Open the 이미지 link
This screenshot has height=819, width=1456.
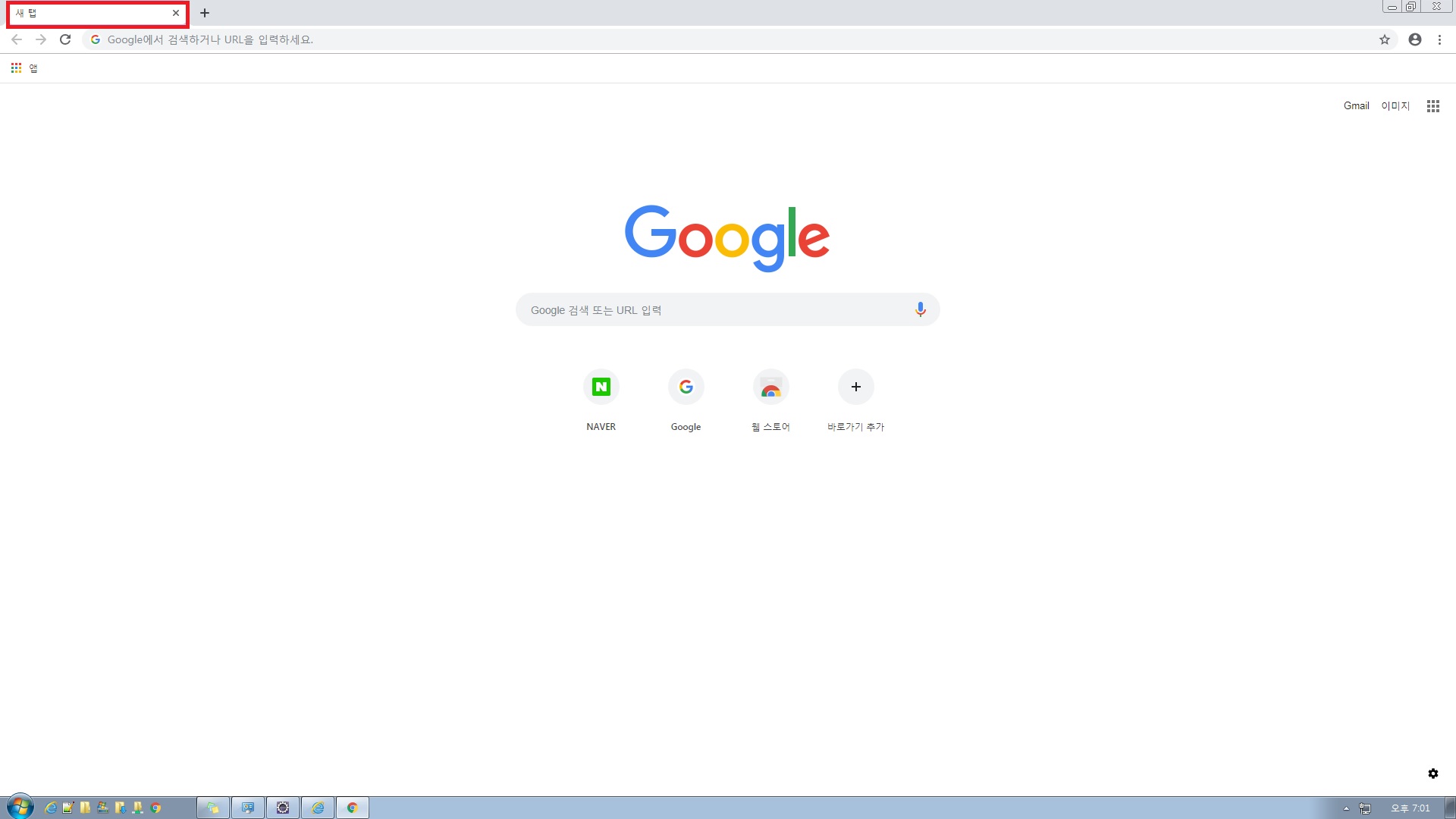(1395, 106)
